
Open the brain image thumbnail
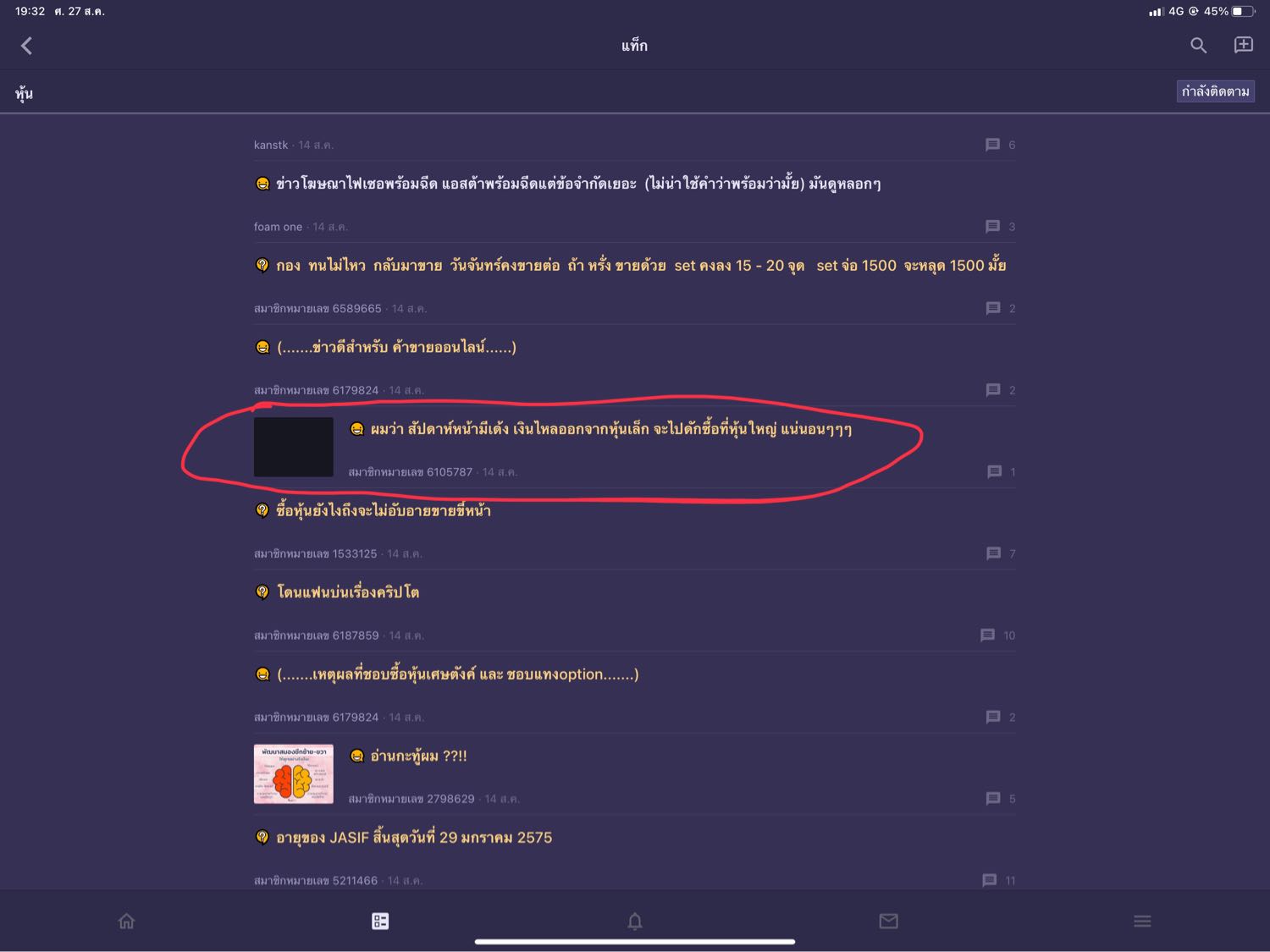click(x=294, y=774)
